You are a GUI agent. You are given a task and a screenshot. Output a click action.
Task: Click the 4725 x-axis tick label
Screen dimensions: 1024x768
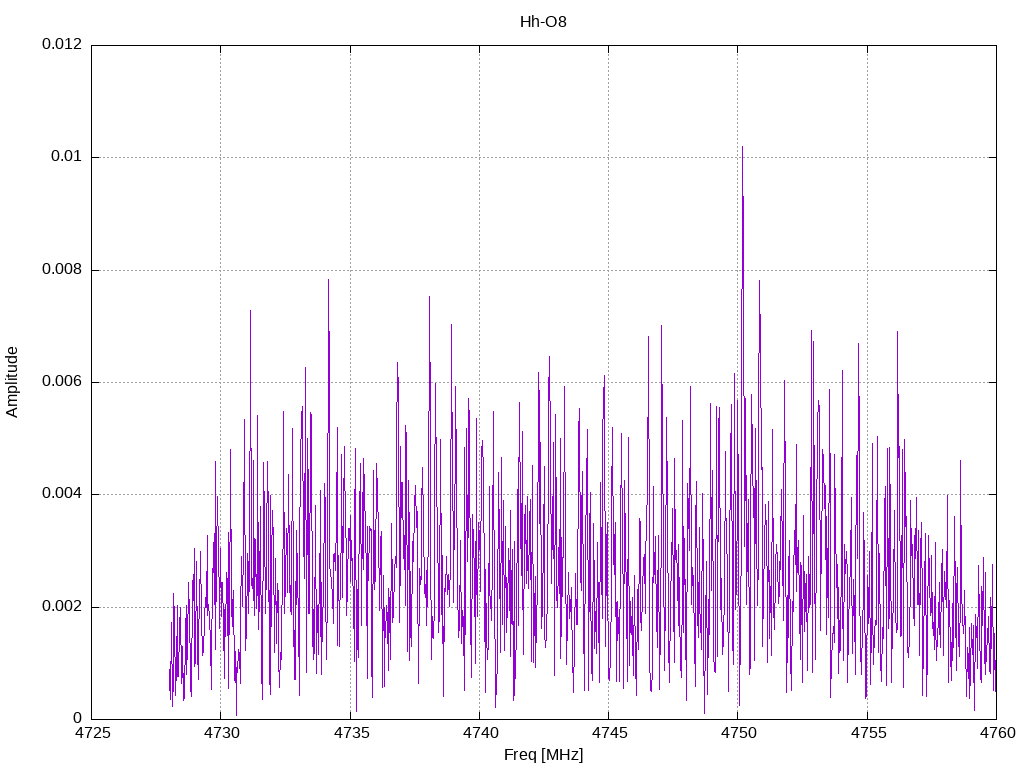click(91, 733)
